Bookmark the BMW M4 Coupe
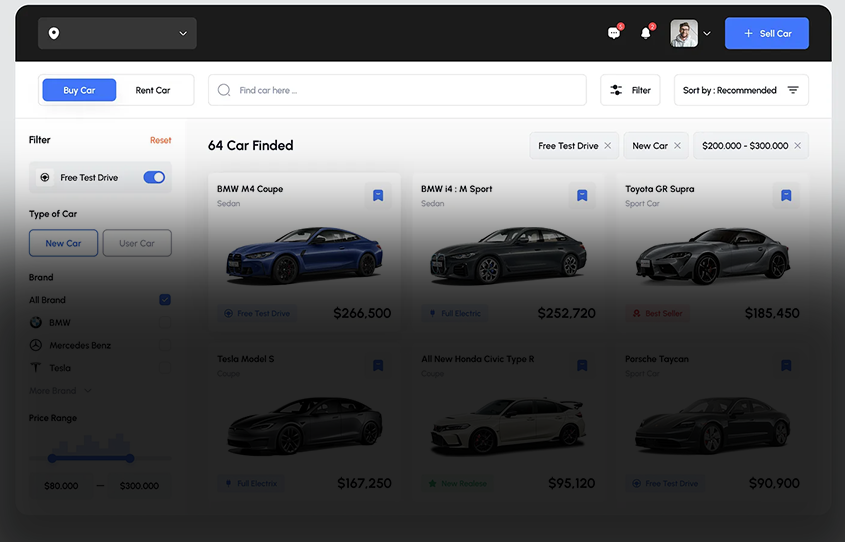Viewport: 845px width, 542px height. tap(378, 195)
